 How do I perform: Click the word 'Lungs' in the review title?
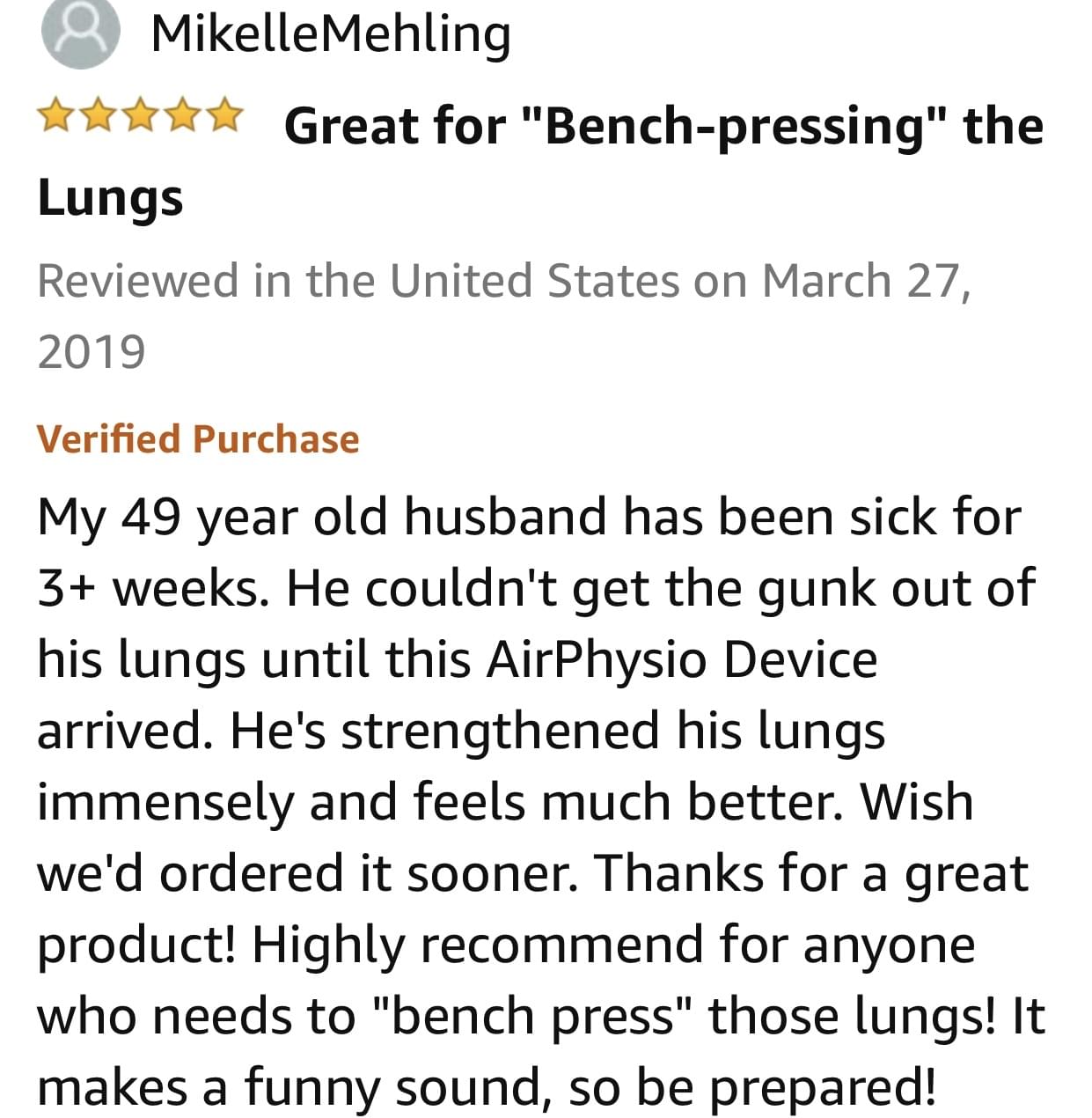pos(110,198)
